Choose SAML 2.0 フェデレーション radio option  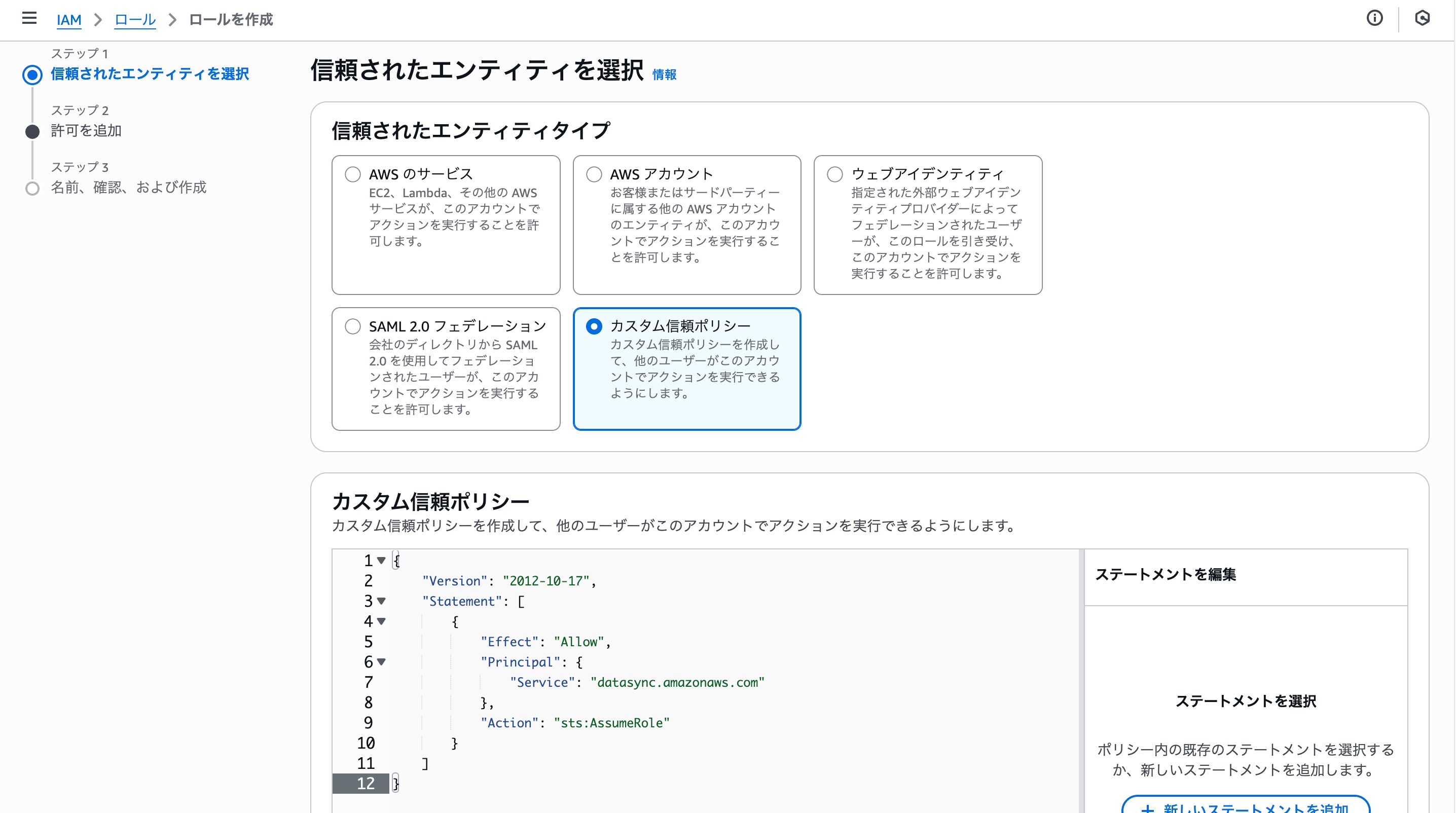pyautogui.click(x=353, y=326)
